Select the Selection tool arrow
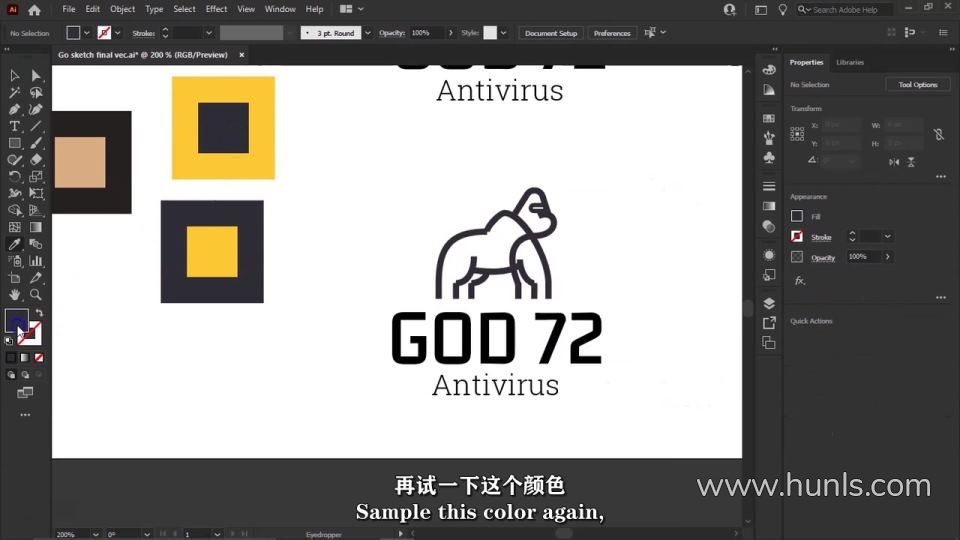960x540 pixels. coord(15,75)
